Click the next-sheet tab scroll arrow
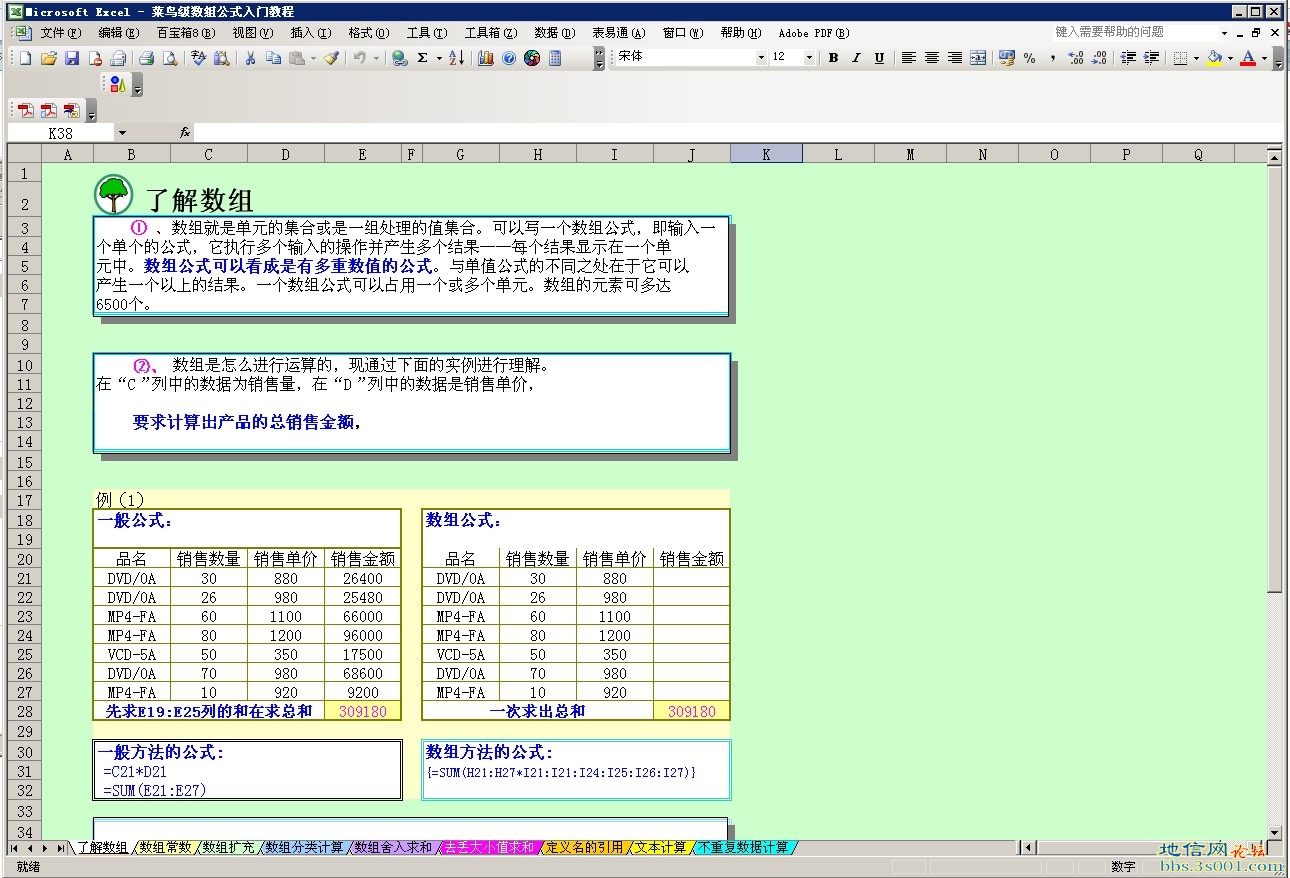The height and width of the screenshot is (878, 1290). 45,848
